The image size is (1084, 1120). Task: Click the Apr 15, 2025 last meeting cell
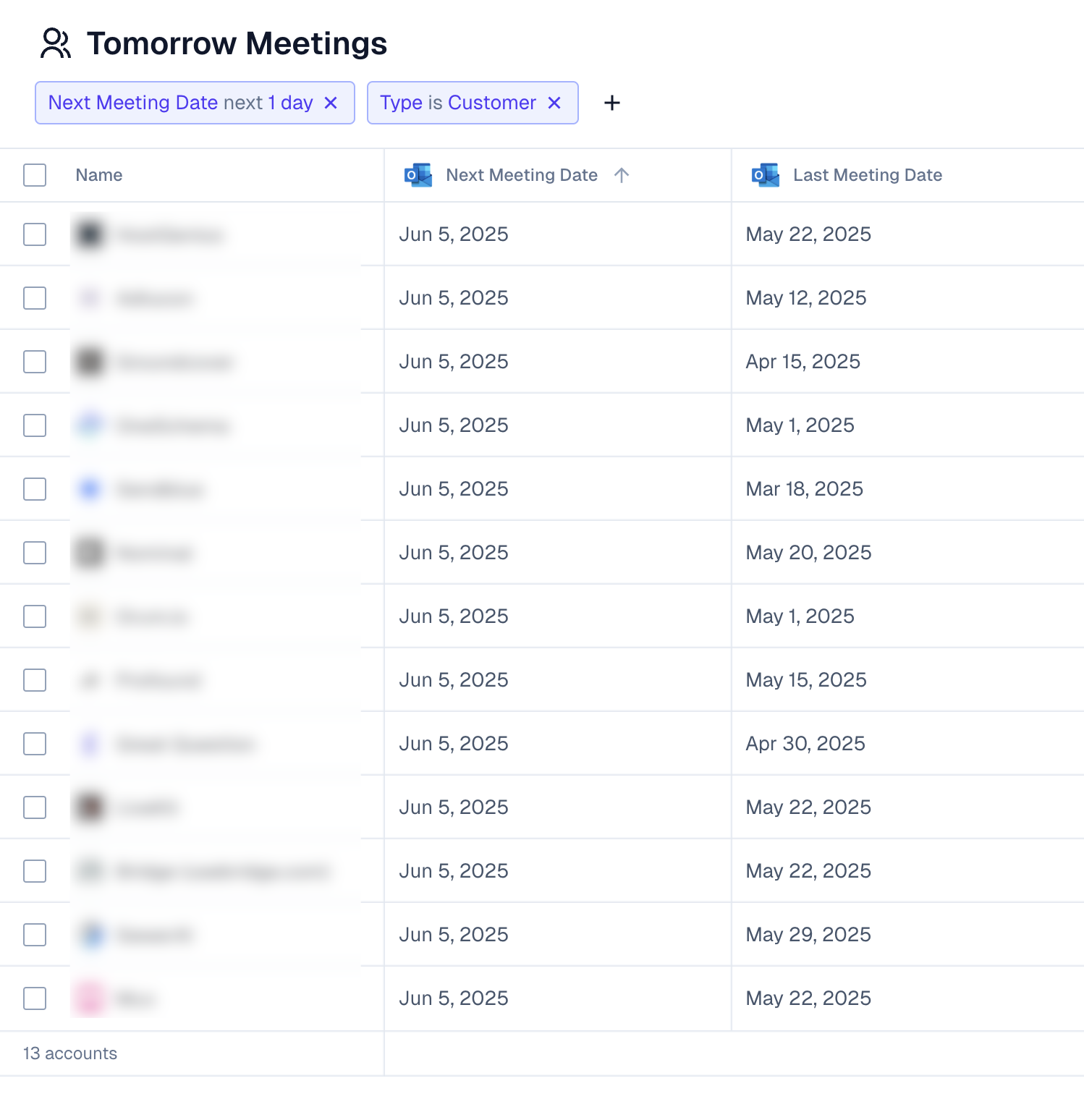803,362
